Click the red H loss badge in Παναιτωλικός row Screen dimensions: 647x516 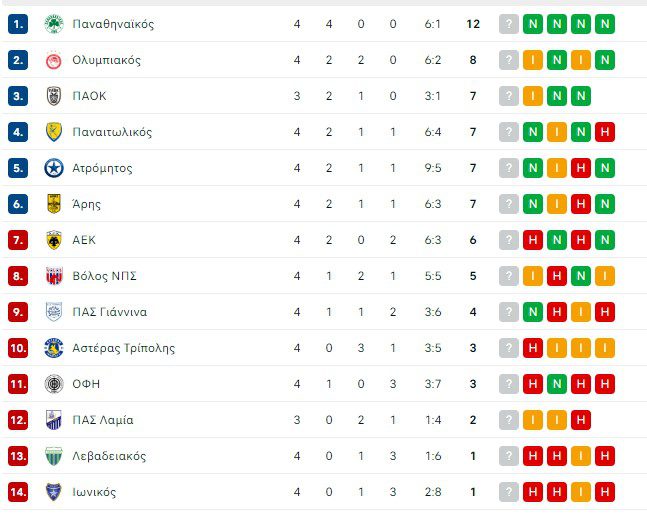(x=604, y=132)
